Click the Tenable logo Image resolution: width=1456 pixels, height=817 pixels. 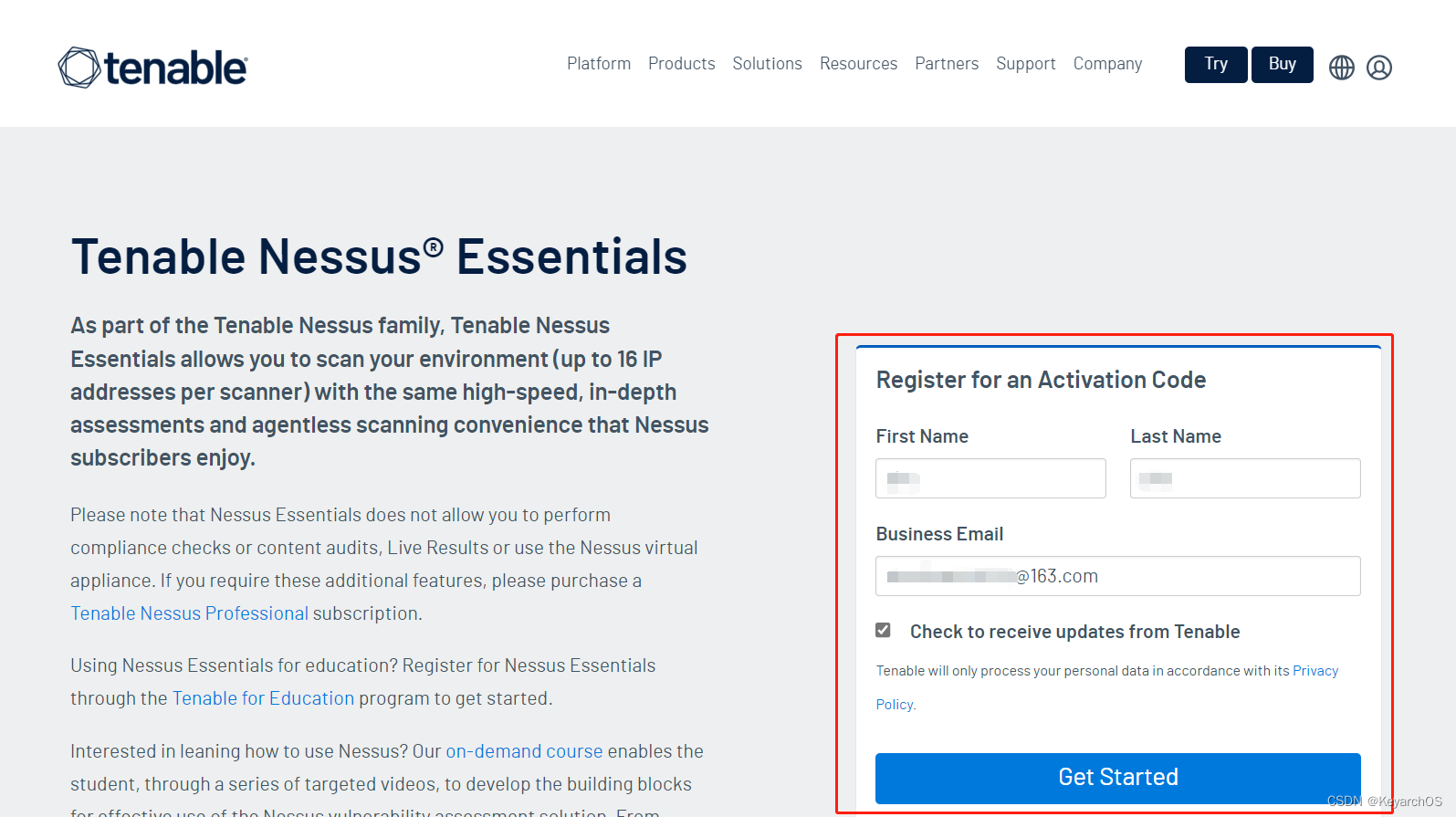pos(152,66)
